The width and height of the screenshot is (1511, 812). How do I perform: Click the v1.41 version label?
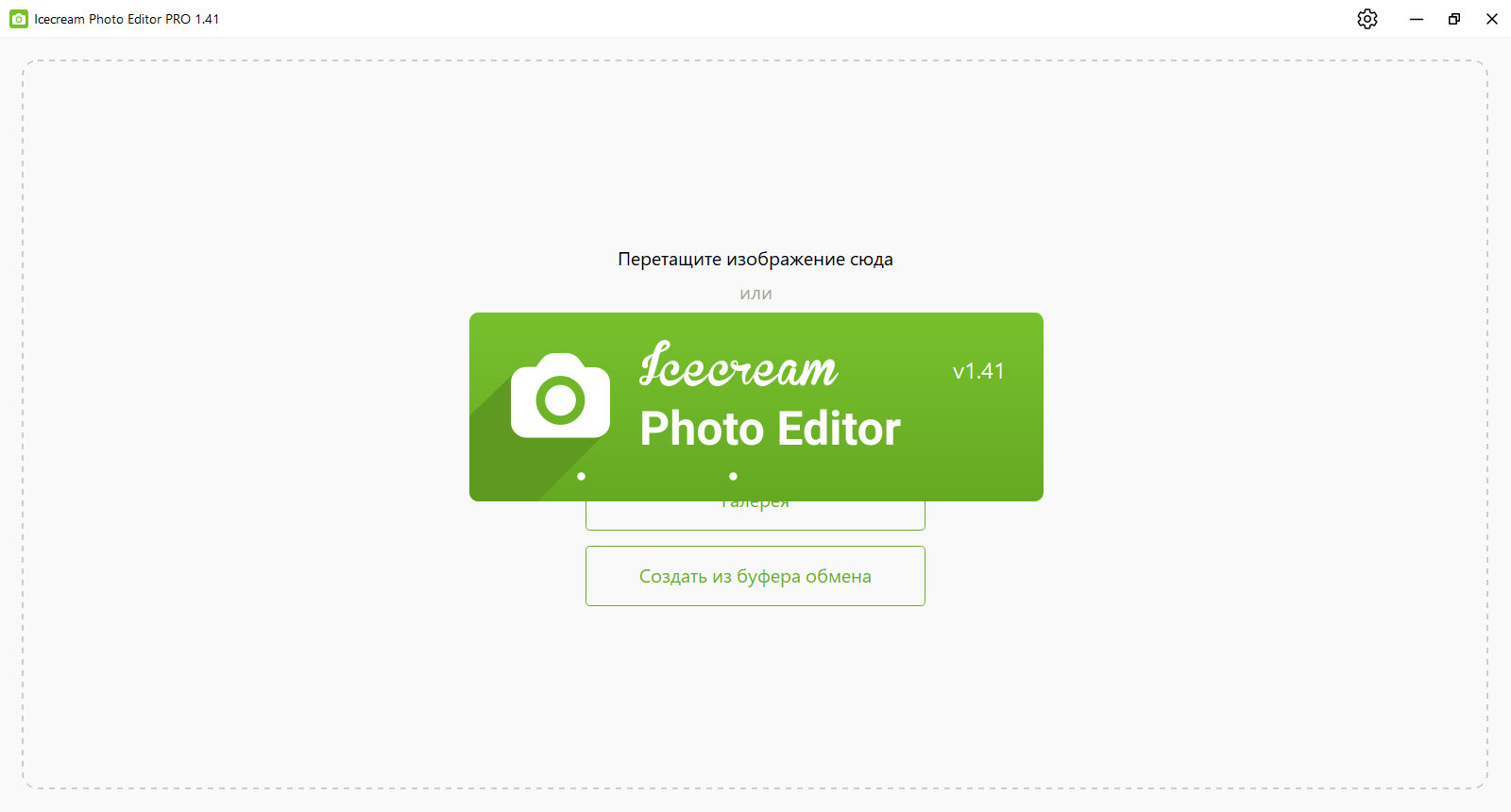click(978, 371)
